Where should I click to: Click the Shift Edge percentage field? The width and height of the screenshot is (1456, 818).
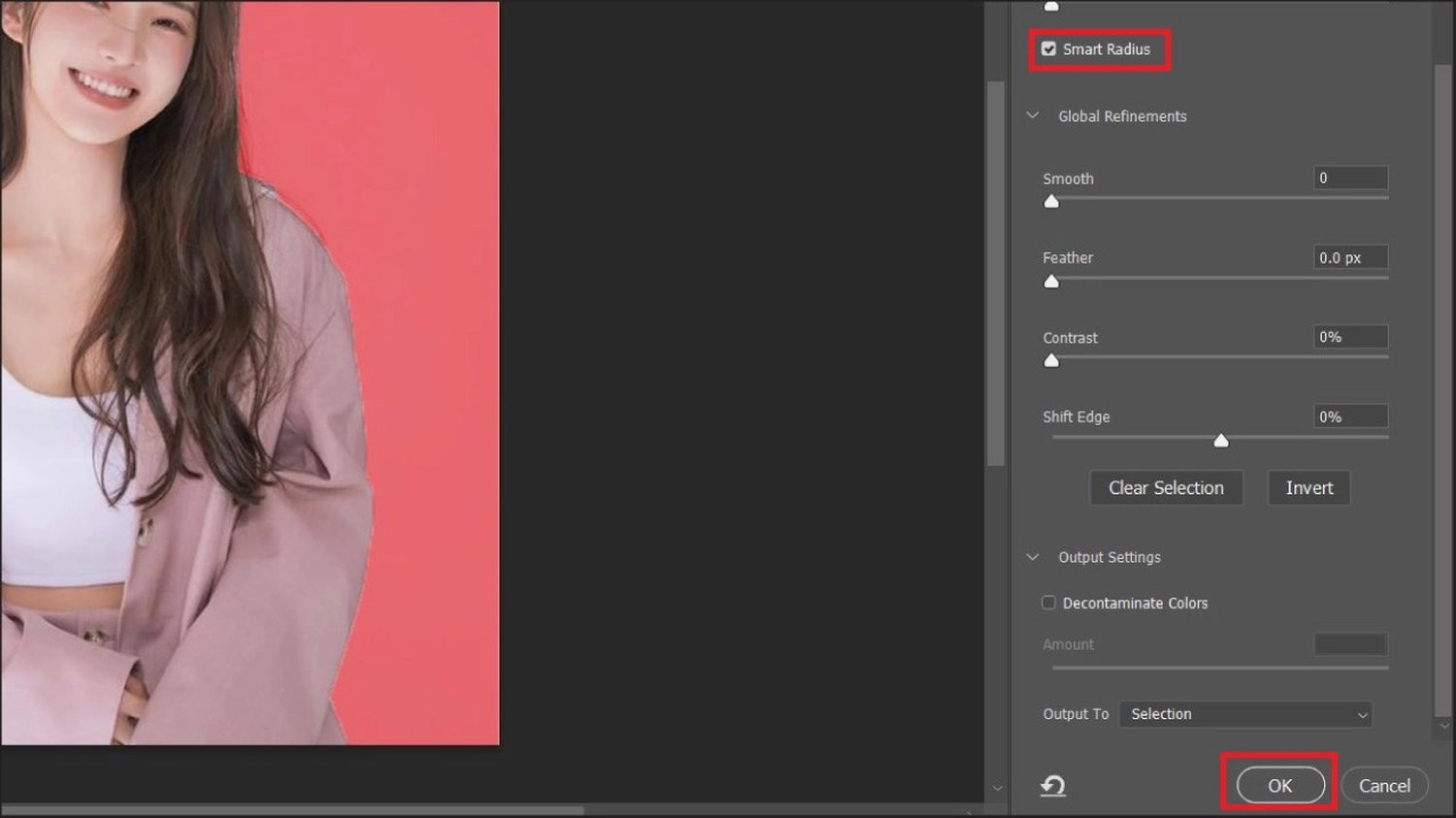pos(1351,416)
